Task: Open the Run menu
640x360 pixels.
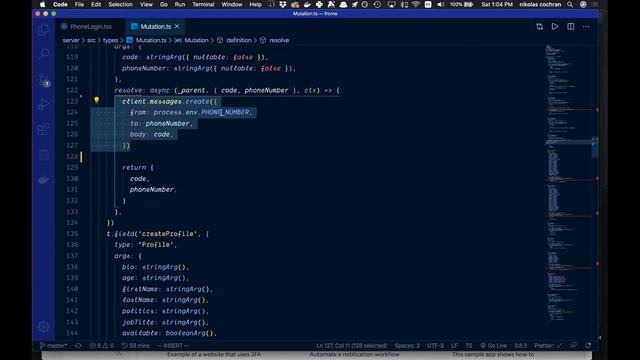Action: (x=180, y=4)
